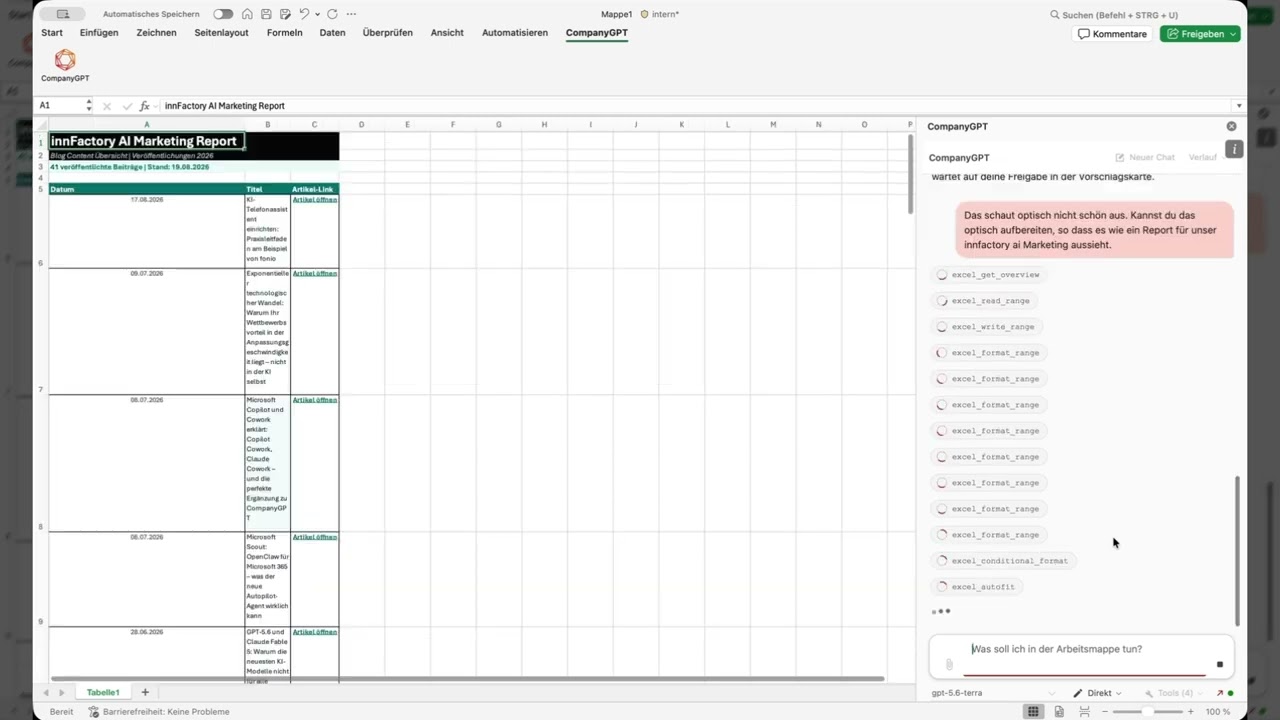Switch to the Überprüfen tab
This screenshot has height=720, width=1280.
pos(388,33)
